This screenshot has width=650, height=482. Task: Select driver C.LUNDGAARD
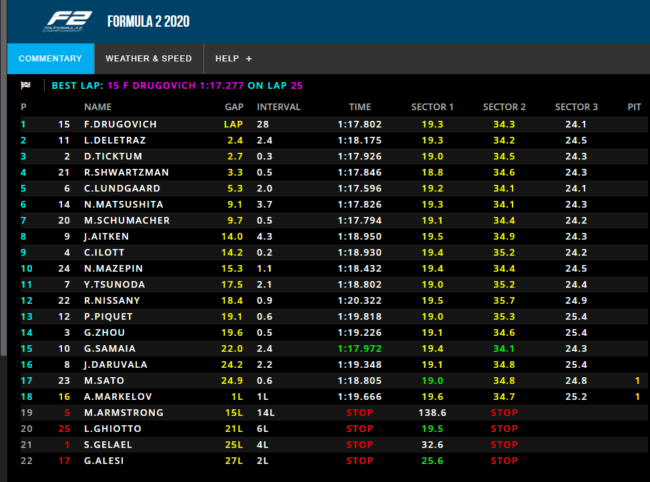tap(122, 189)
